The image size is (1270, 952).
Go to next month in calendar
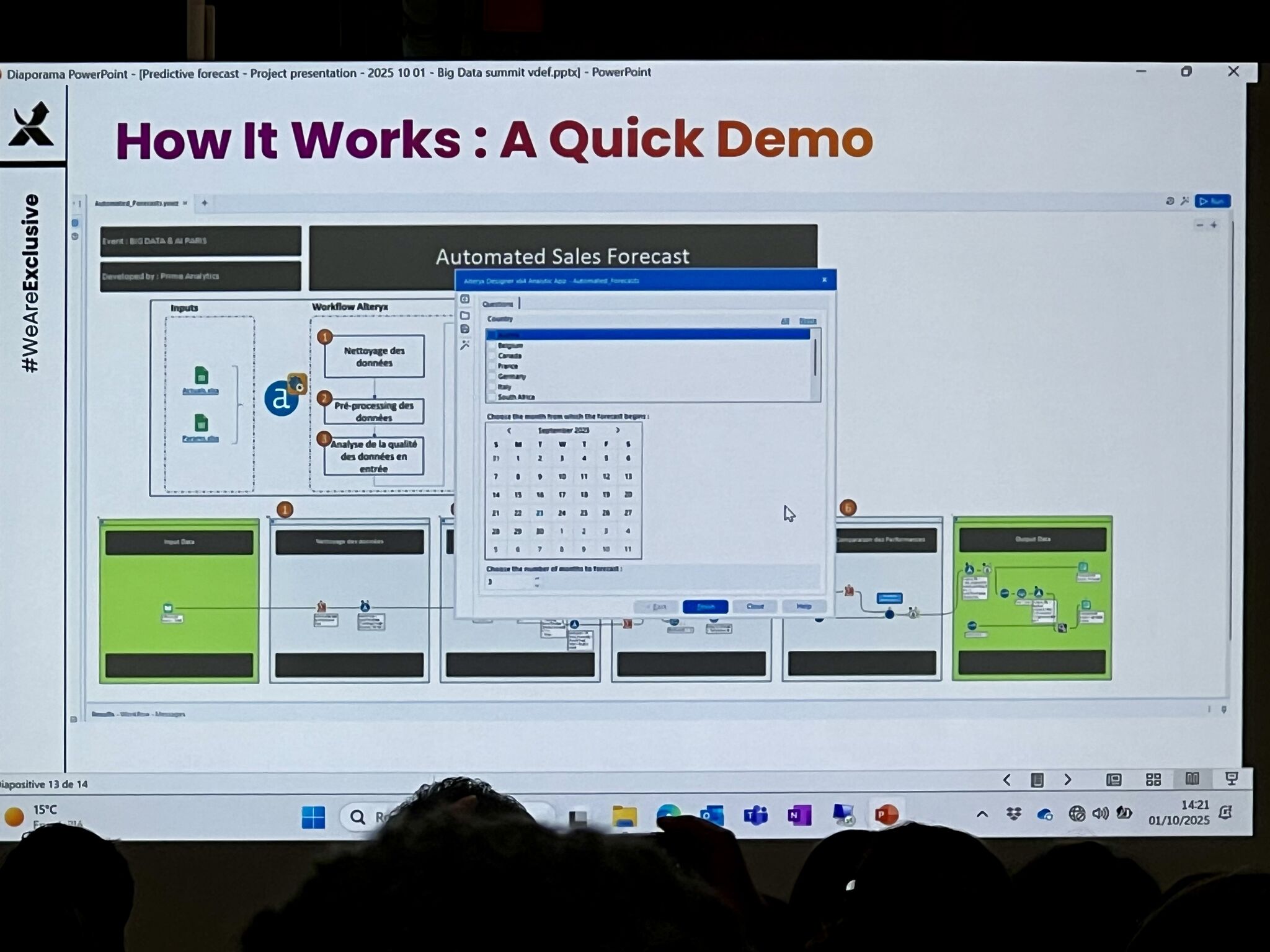[618, 430]
